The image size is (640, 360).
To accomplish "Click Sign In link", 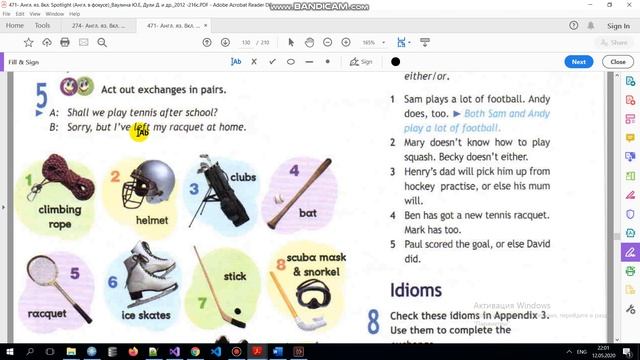I will pos(618,26).
